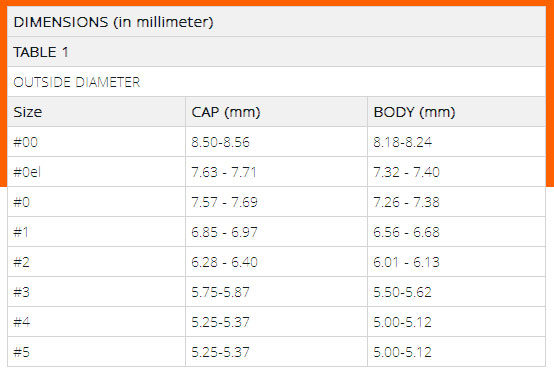The height and width of the screenshot is (376, 554).
Task: Select the #00 size cell
Action: (x=96, y=142)
